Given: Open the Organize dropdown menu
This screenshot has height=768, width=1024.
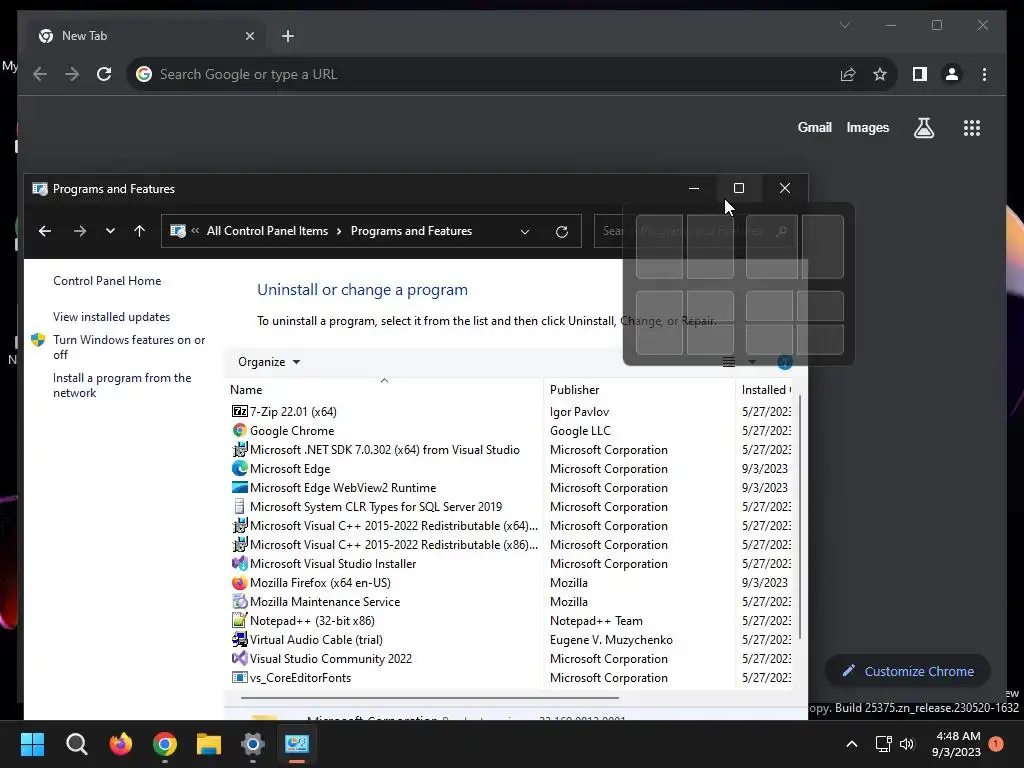Looking at the screenshot, I should coord(268,362).
